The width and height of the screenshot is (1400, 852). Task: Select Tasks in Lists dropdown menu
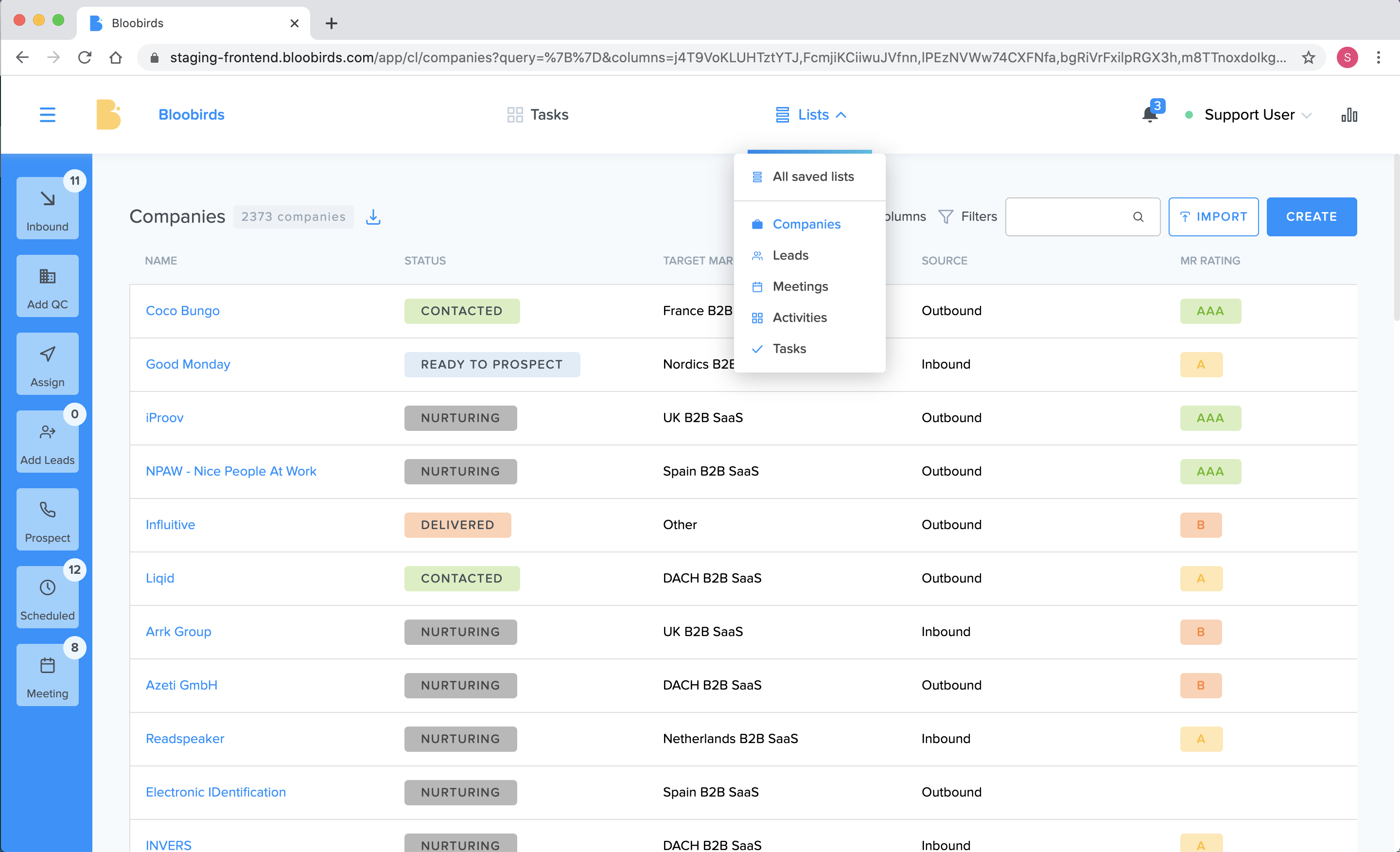point(810,349)
